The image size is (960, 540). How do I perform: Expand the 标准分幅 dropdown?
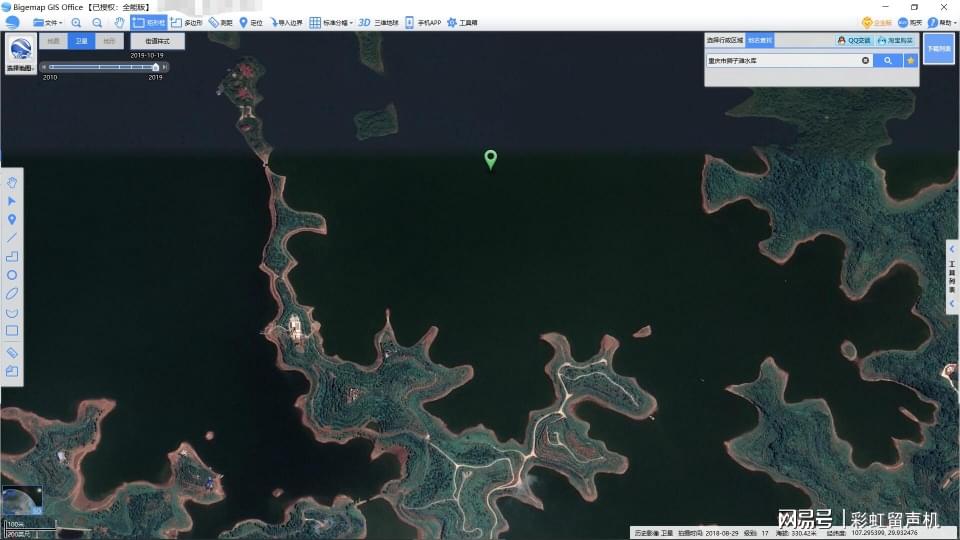click(331, 22)
